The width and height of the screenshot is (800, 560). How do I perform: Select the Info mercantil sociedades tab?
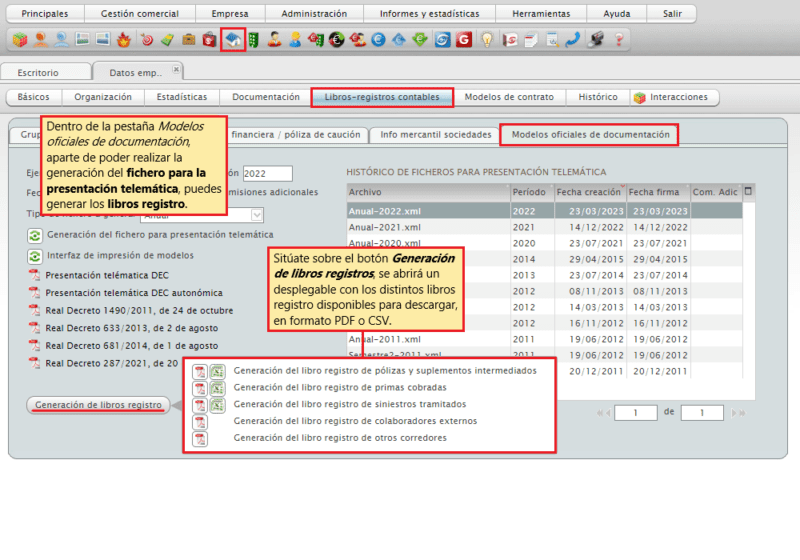click(436, 135)
